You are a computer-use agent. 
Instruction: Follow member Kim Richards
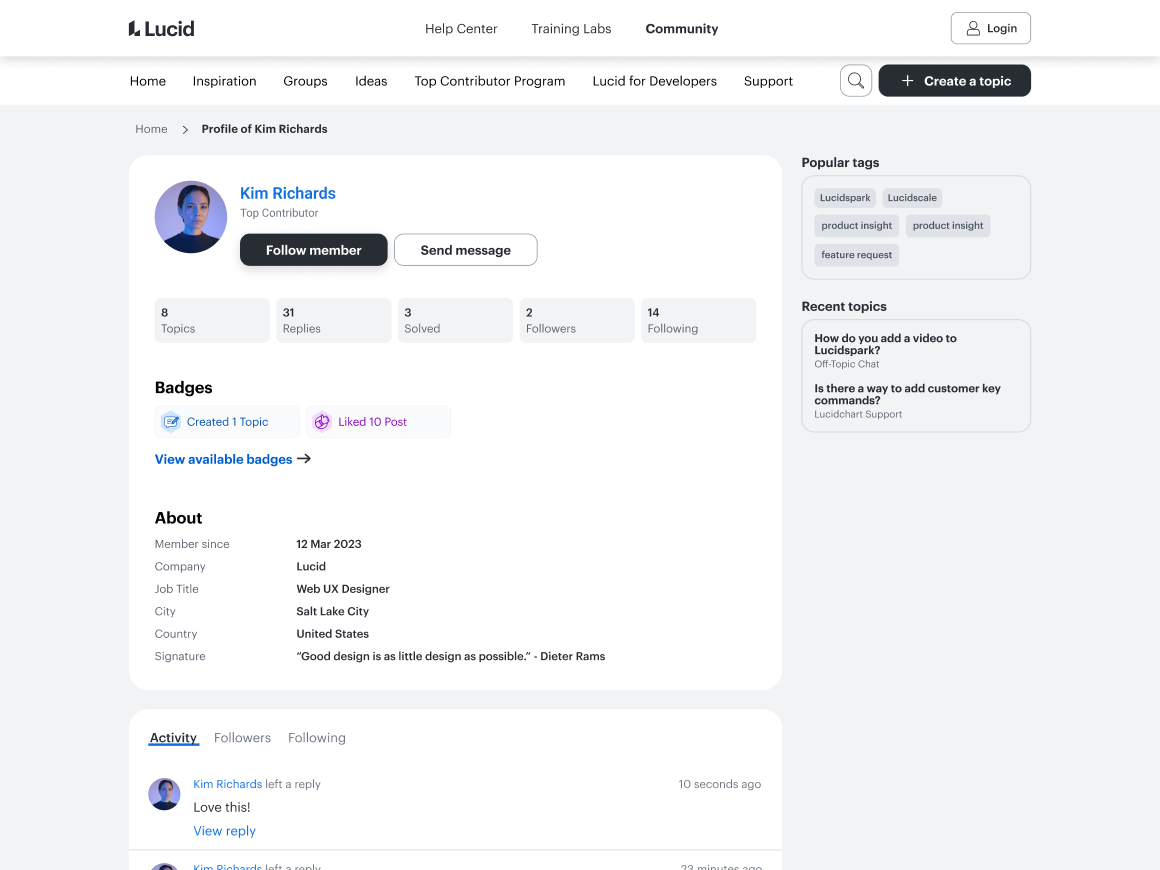click(x=313, y=250)
